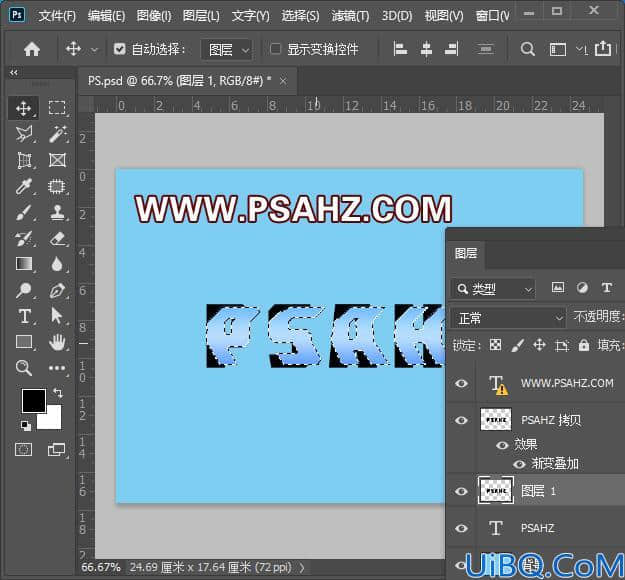Activate the Eraser tool
The image size is (625, 580).
(58, 238)
